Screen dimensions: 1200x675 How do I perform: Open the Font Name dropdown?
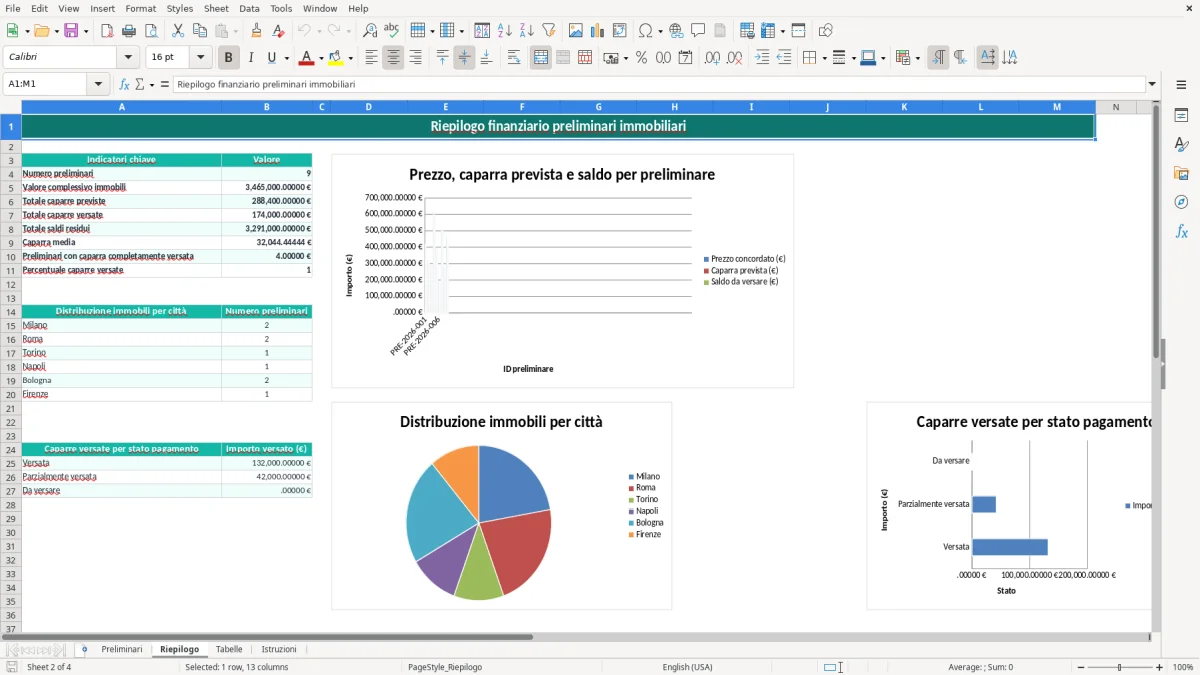pos(126,58)
